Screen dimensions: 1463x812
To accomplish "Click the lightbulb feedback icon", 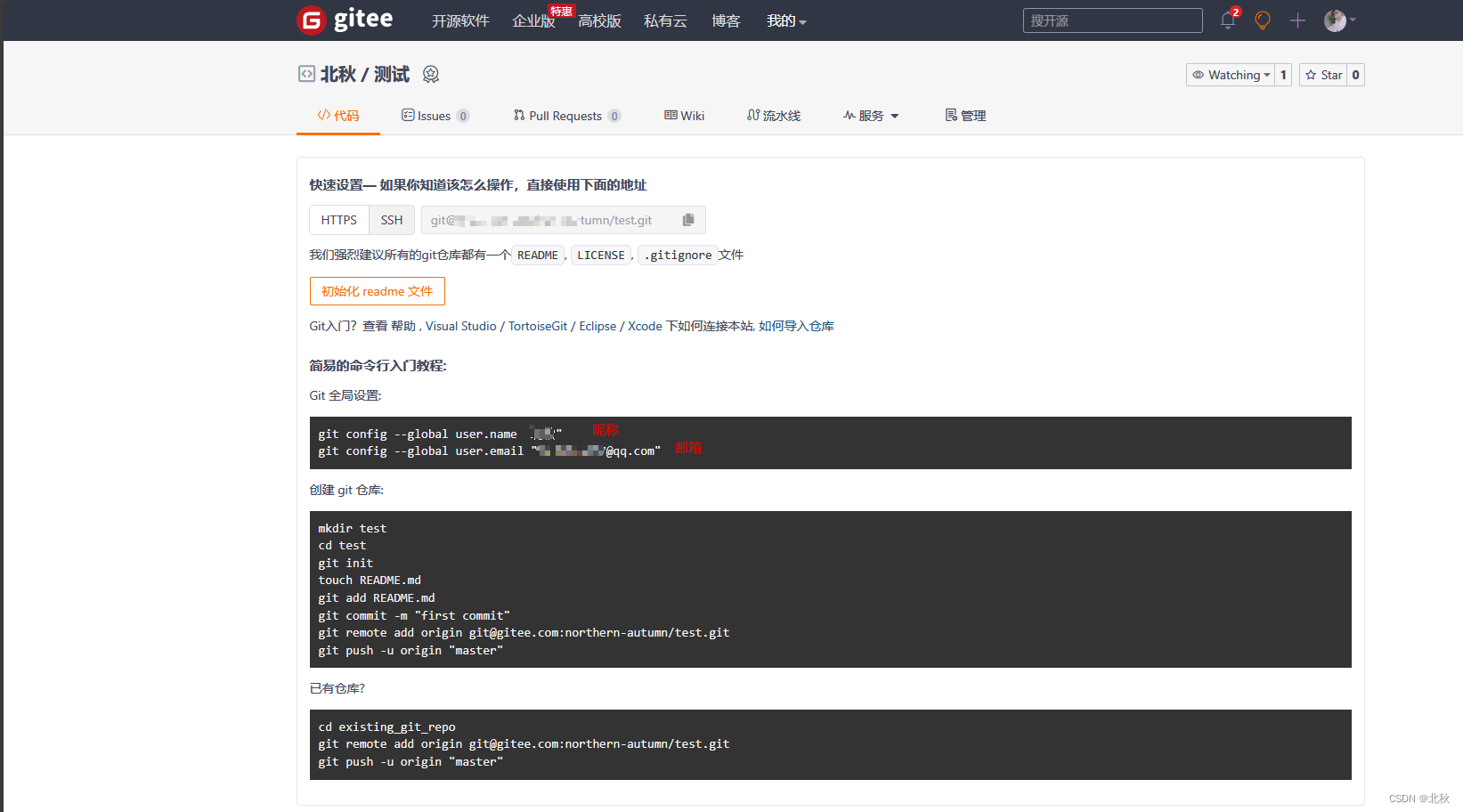I will (1263, 20).
